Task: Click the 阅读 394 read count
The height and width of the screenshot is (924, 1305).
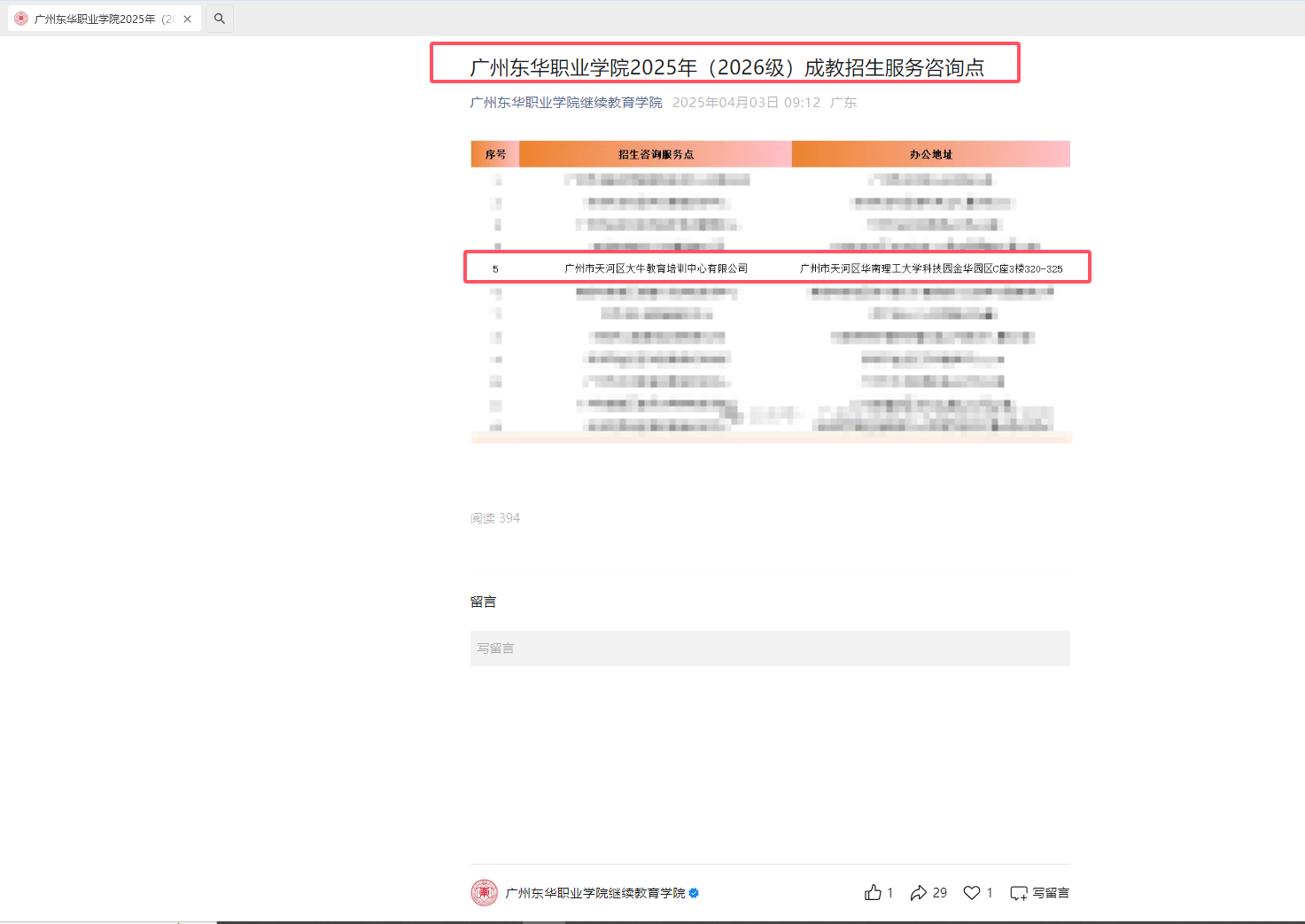Action: (495, 518)
